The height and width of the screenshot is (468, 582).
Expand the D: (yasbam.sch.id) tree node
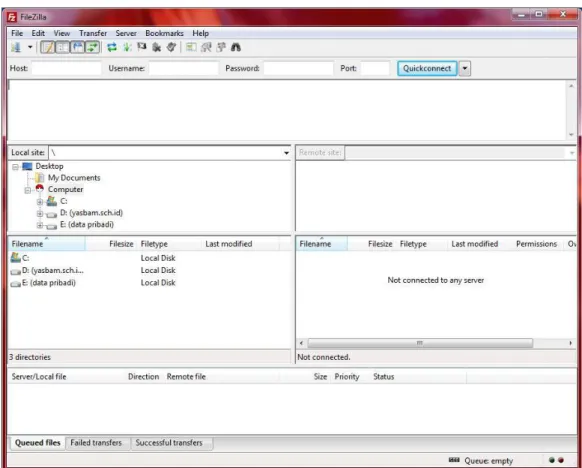(40, 213)
